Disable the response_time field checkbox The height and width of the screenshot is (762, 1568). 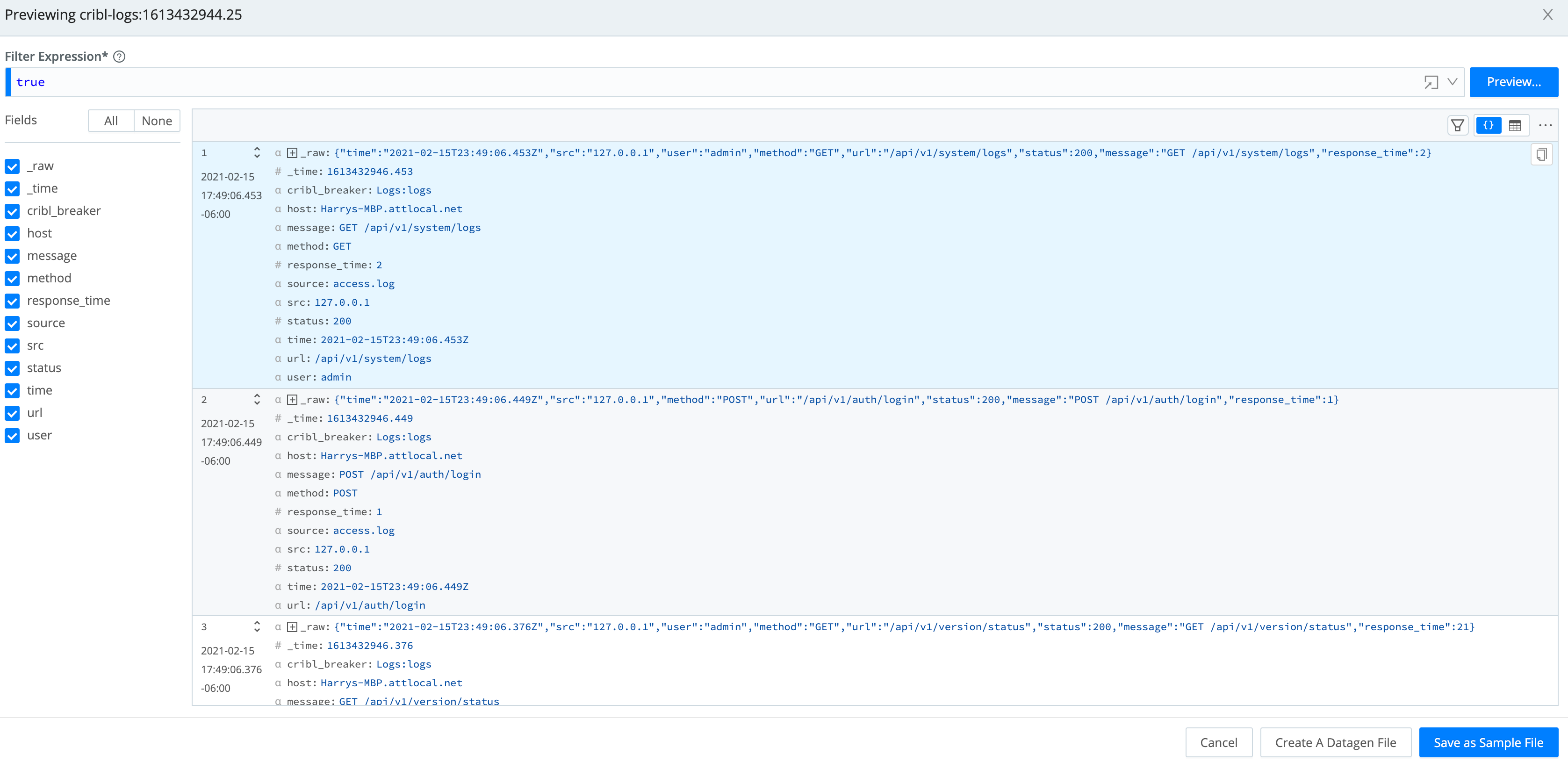click(12, 301)
